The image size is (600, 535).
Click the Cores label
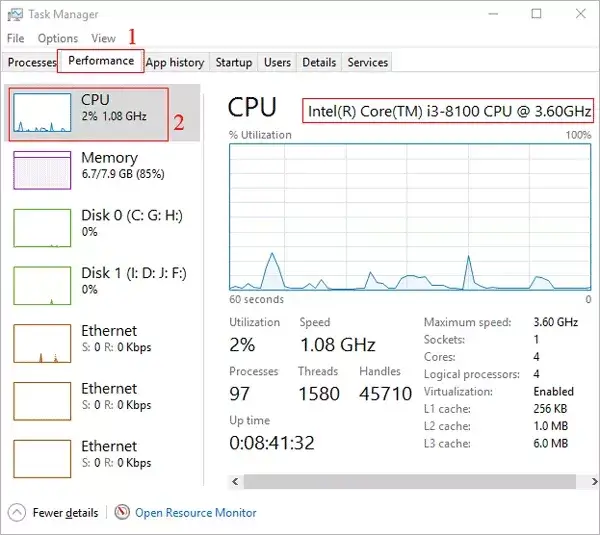click(439, 357)
